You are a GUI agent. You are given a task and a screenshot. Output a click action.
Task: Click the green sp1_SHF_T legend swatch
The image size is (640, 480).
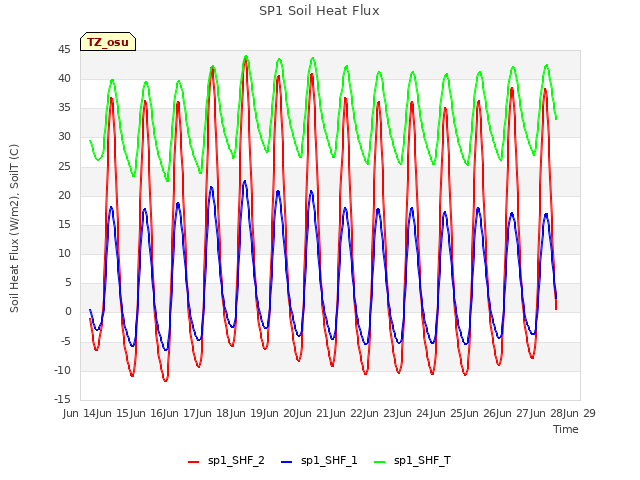(380, 462)
